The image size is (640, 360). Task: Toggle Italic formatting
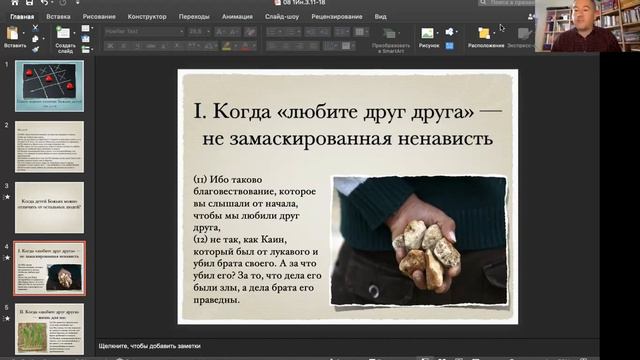(124, 46)
